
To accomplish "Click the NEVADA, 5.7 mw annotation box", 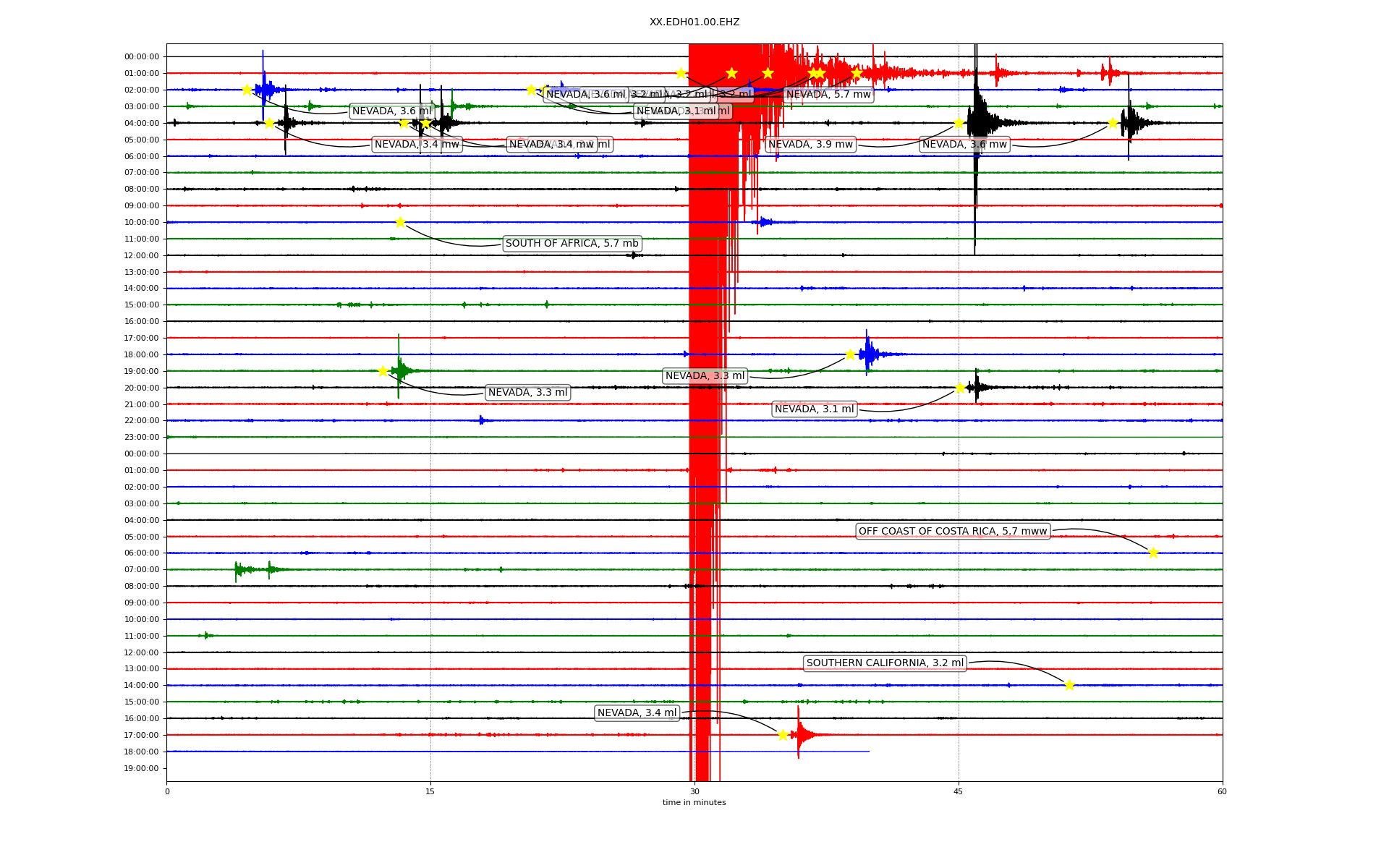I will click(x=828, y=94).
